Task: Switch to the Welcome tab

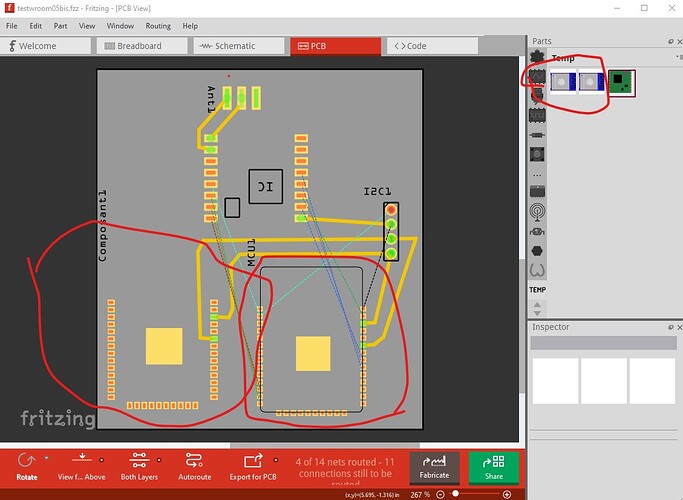Action: point(45,46)
